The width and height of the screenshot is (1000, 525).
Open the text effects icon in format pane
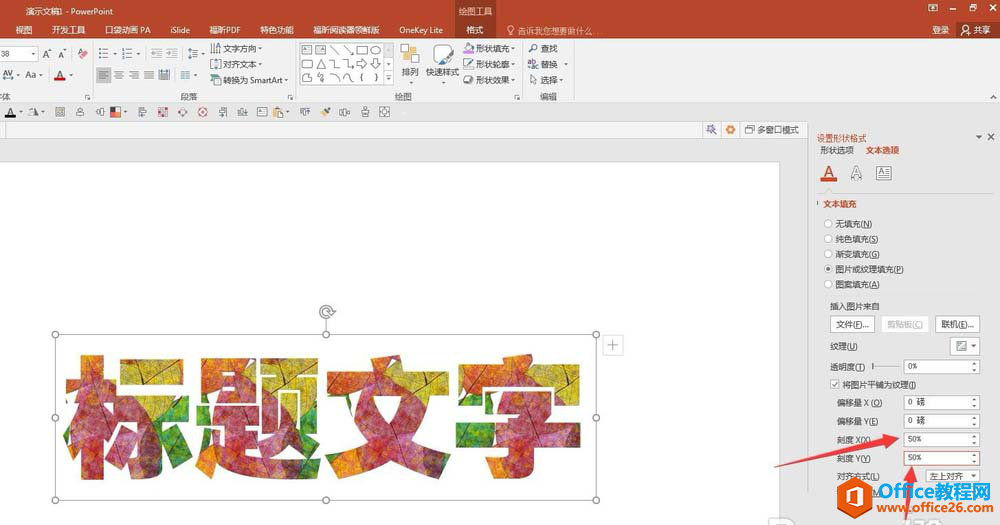click(x=856, y=173)
